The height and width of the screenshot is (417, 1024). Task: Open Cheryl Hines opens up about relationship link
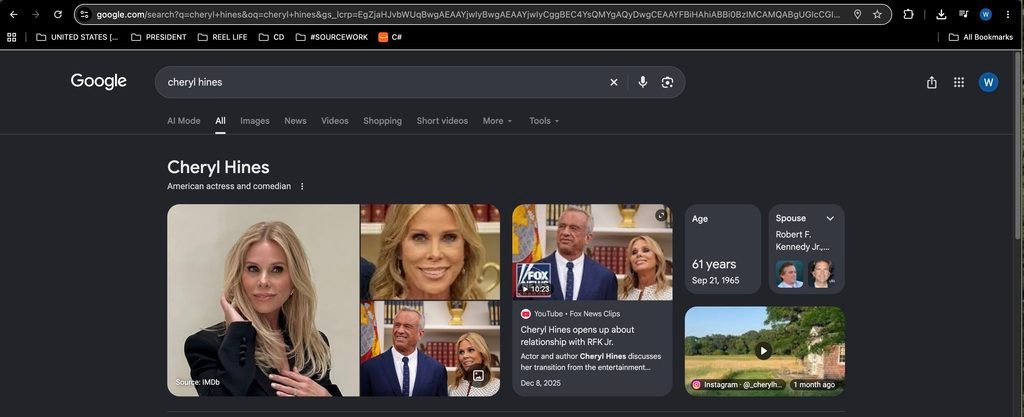coord(577,335)
